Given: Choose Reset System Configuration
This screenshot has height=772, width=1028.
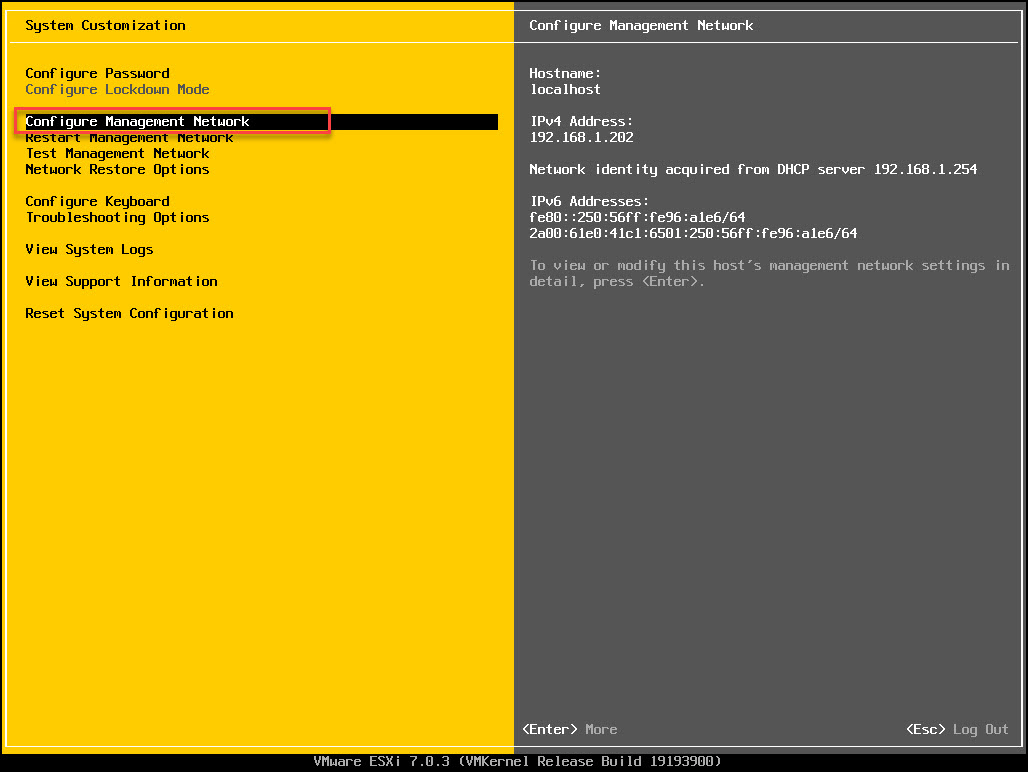Looking at the screenshot, I should click(129, 313).
